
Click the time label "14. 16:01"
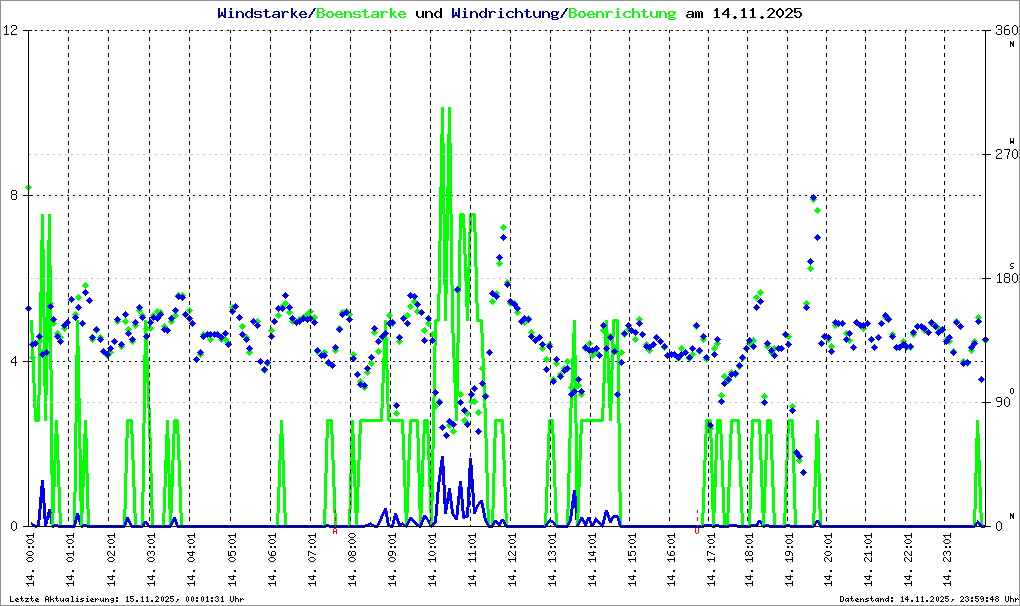pyautogui.click(x=673, y=559)
